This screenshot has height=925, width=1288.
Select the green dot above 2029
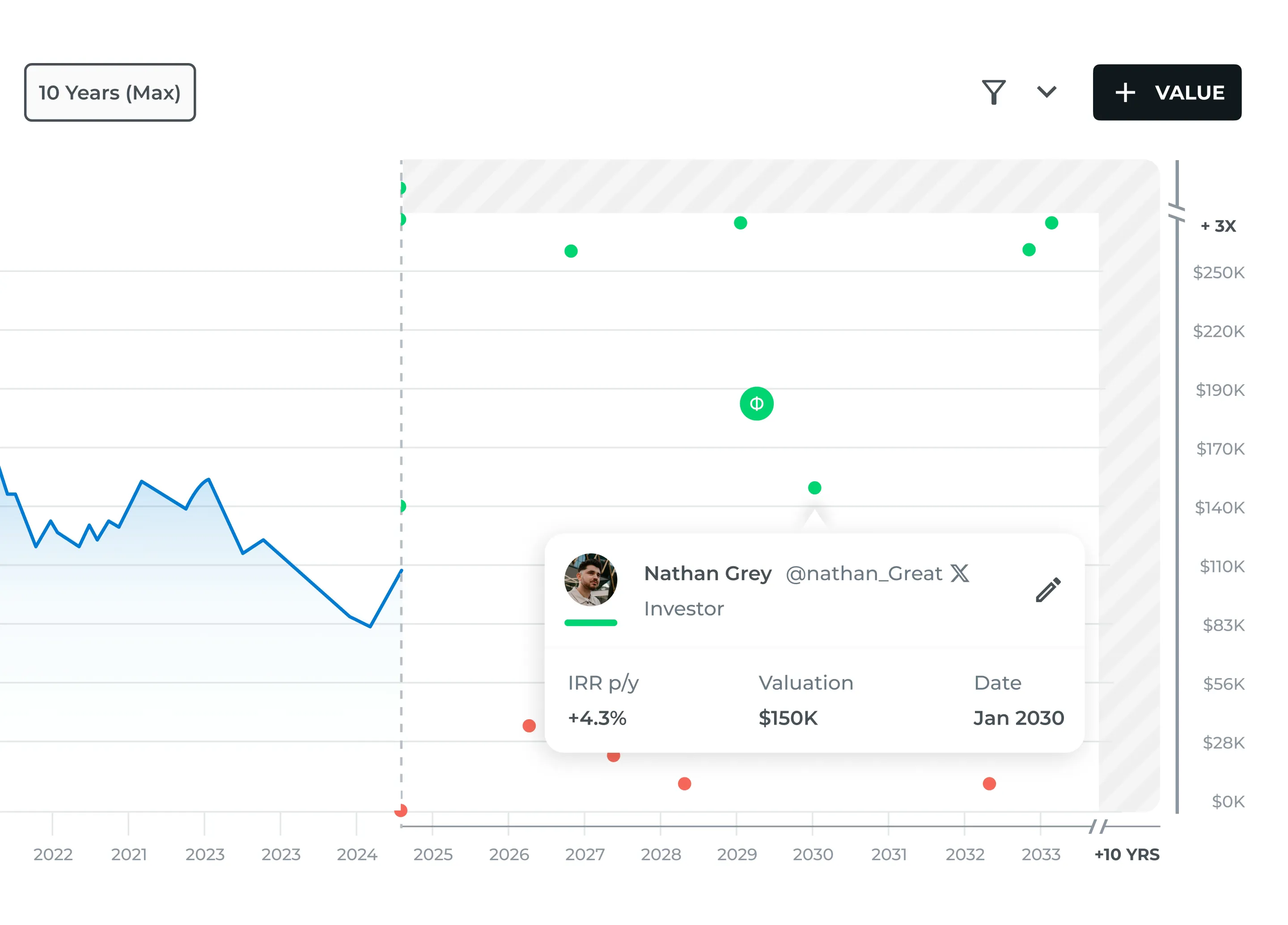coord(740,223)
